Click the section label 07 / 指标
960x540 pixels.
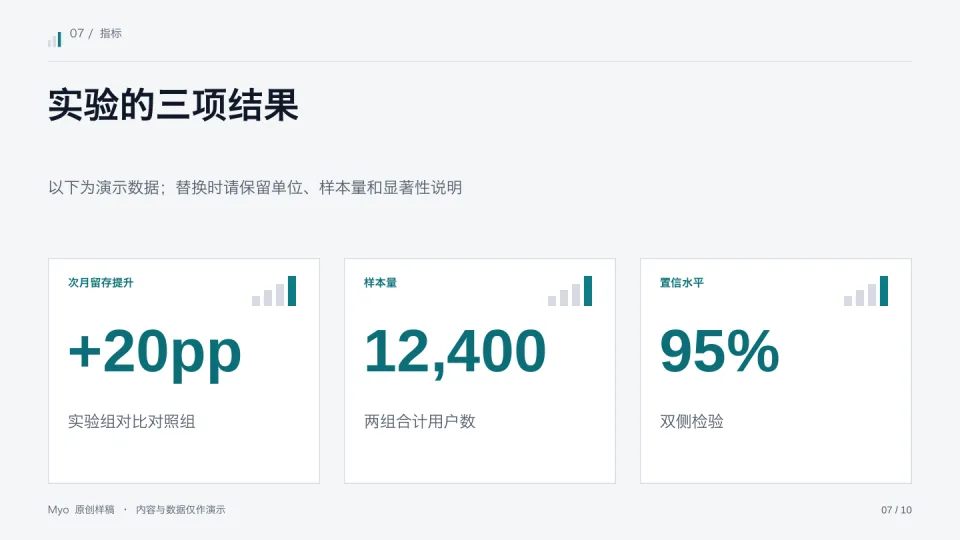96,33
